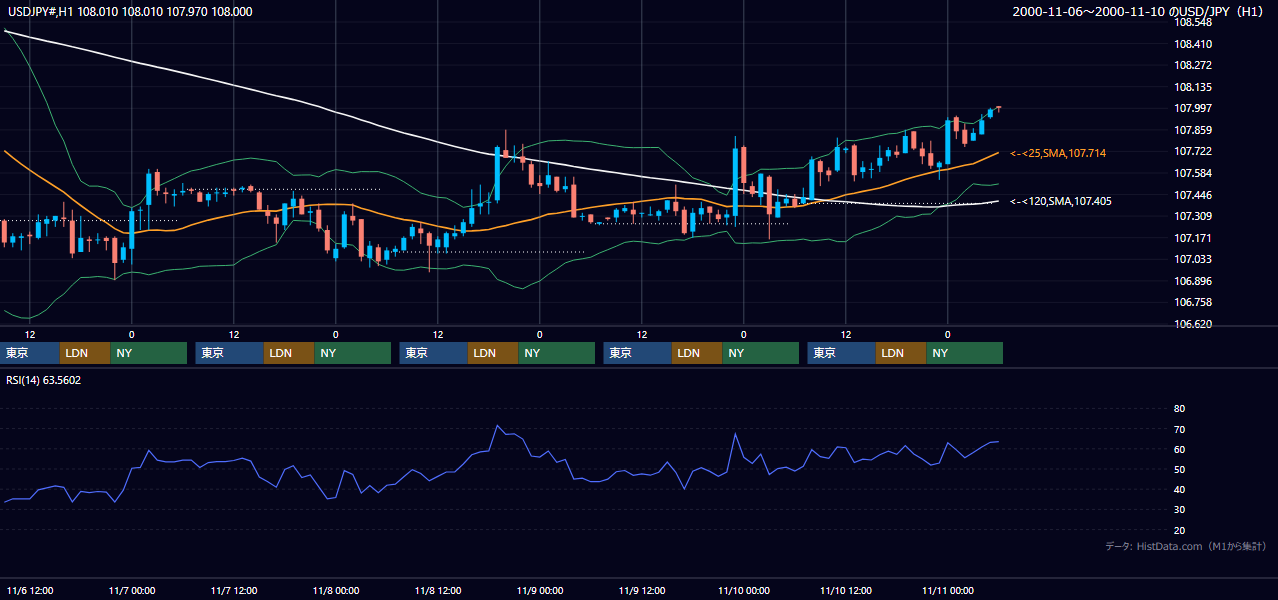
Task: Click price axis label 106.758
Action: pyautogui.click(x=1194, y=303)
